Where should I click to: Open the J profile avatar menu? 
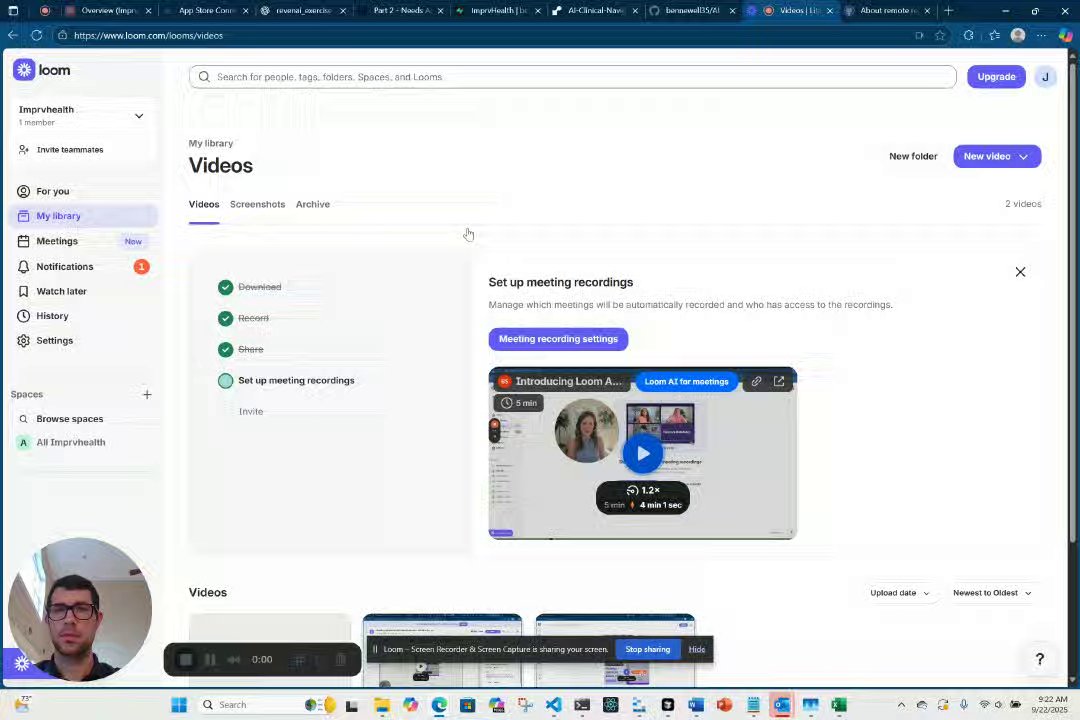coord(1045,76)
